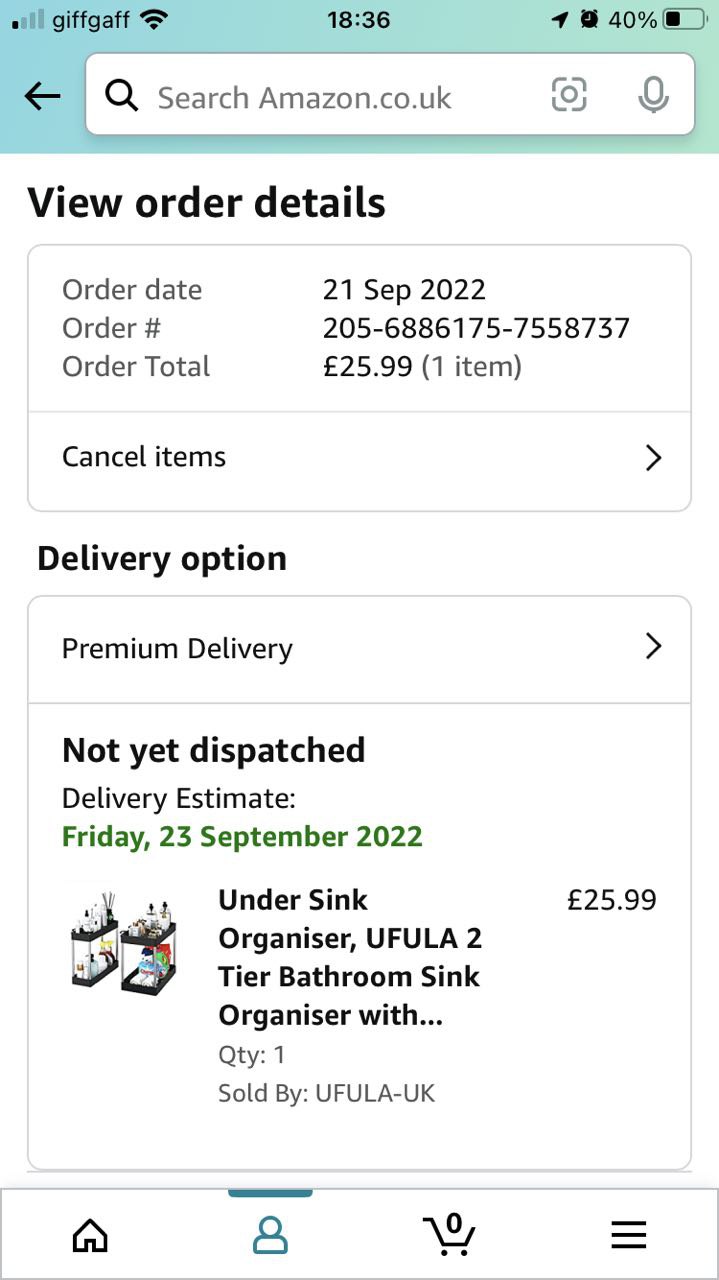Tap the £25.99 item price

tap(611, 900)
